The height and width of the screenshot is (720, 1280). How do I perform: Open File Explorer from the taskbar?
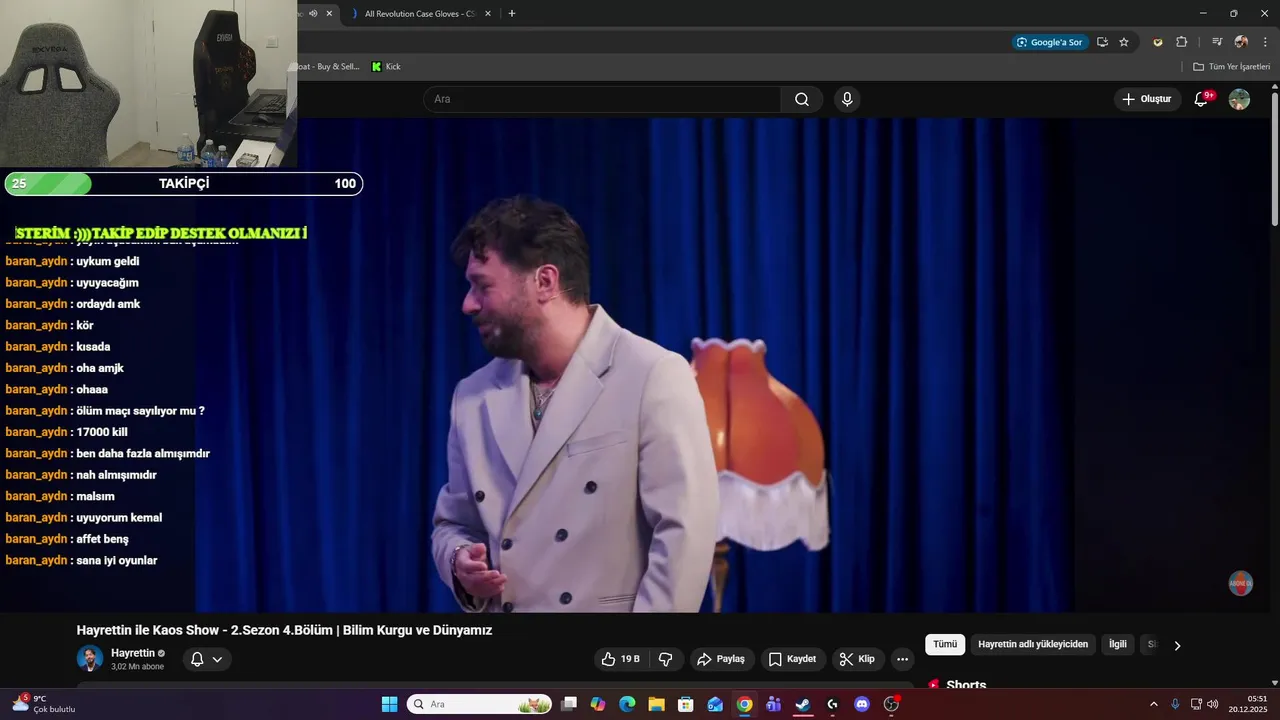click(x=656, y=704)
